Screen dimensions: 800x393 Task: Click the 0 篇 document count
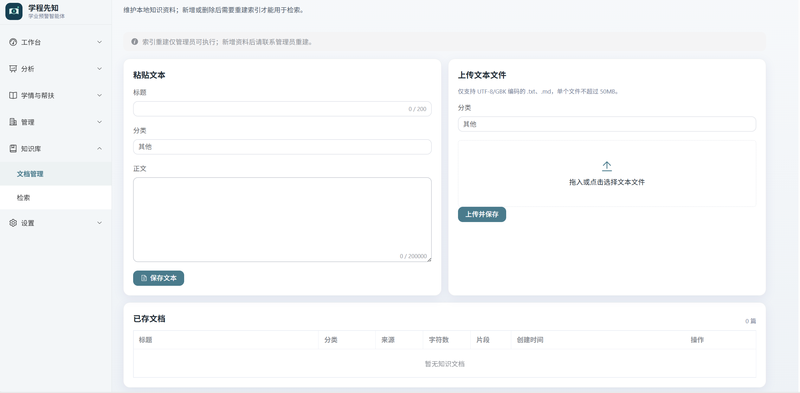pos(751,321)
